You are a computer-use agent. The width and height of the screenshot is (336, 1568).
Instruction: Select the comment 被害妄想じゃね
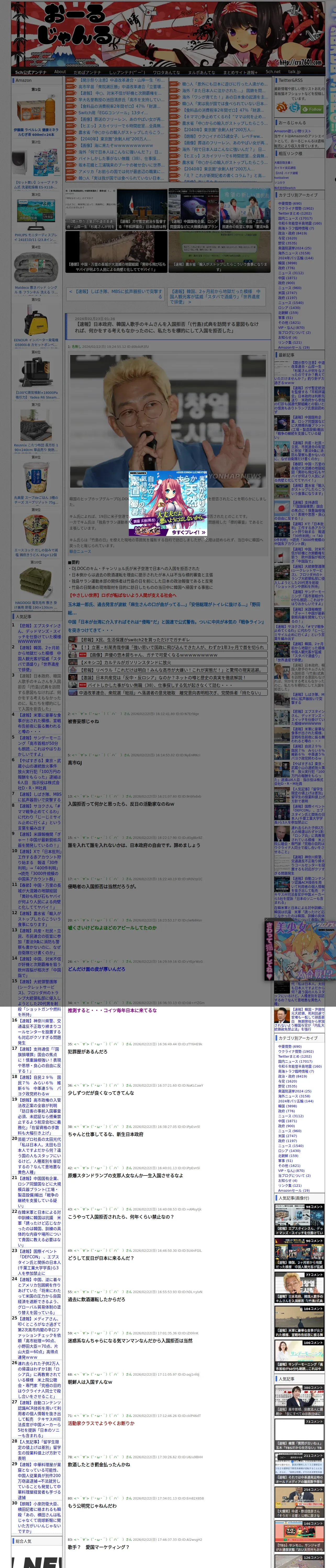pos(83,721)
